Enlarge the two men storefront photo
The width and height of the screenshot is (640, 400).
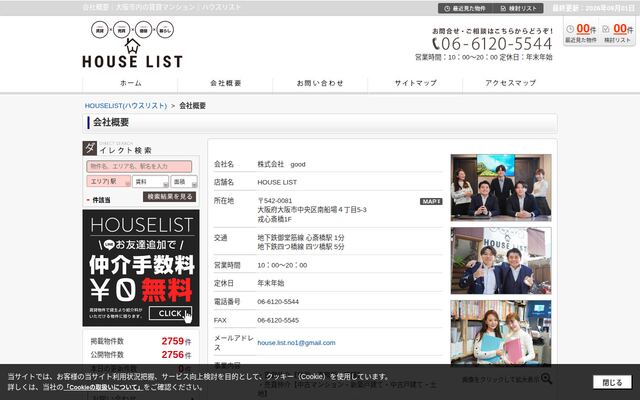(x=501, y=260)
